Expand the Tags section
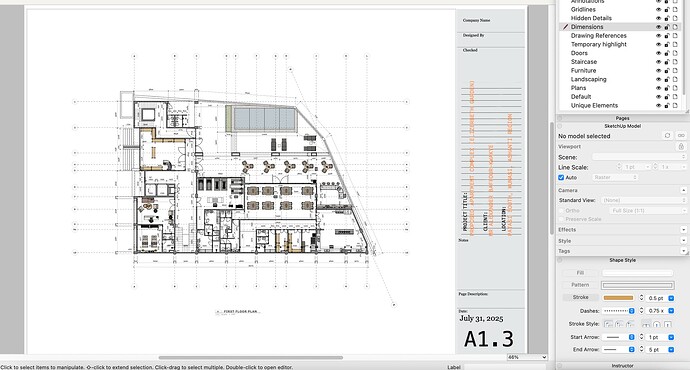This screenshot has width=690, height=370. 683,251
